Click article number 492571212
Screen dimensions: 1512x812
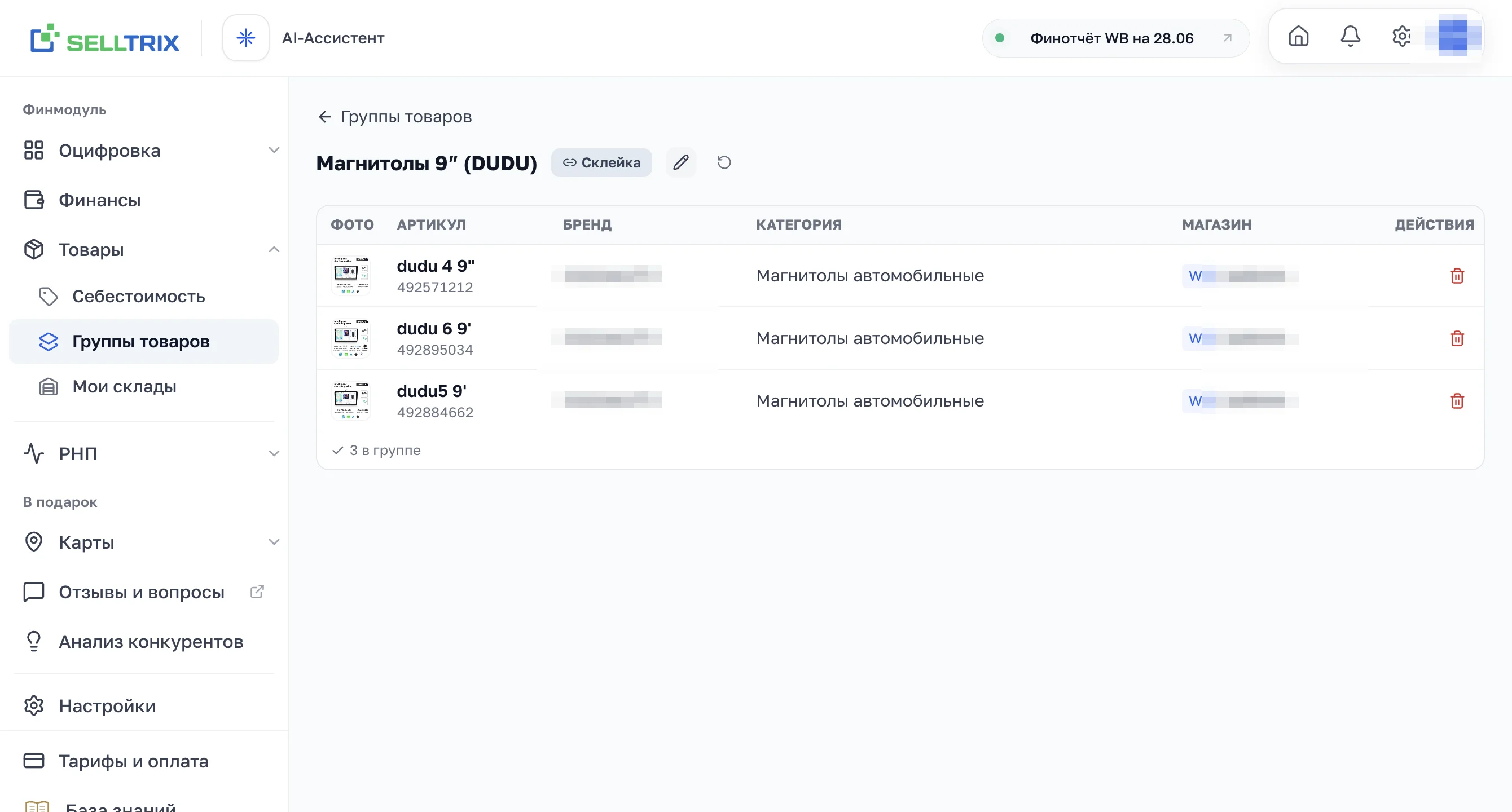coord(435,287)
